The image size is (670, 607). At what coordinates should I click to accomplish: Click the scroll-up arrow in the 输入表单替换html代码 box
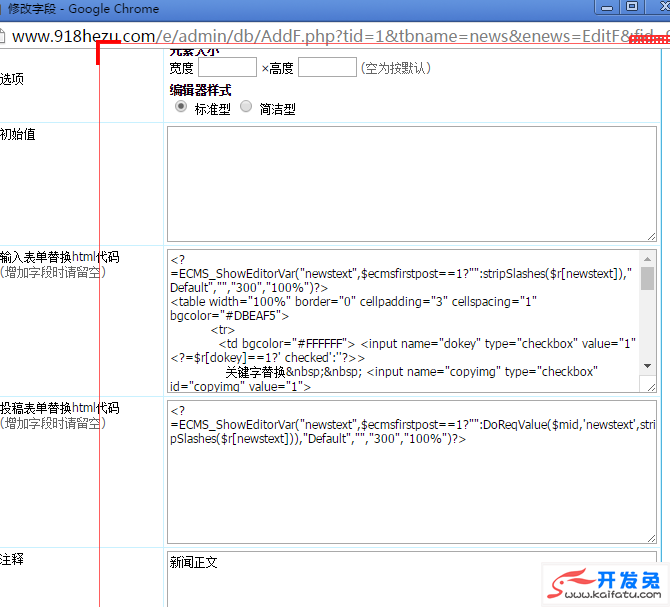648,258
